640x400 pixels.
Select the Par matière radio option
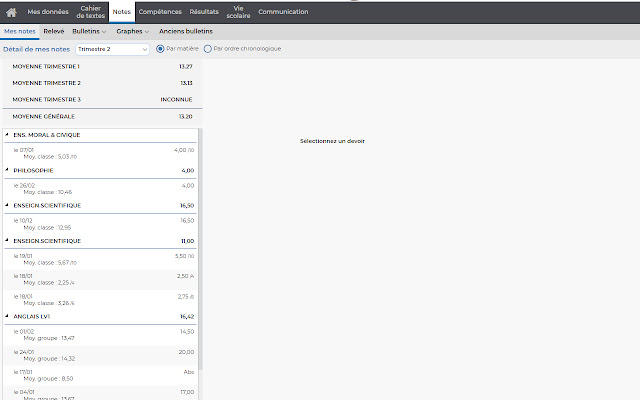(x=160, y=49)
